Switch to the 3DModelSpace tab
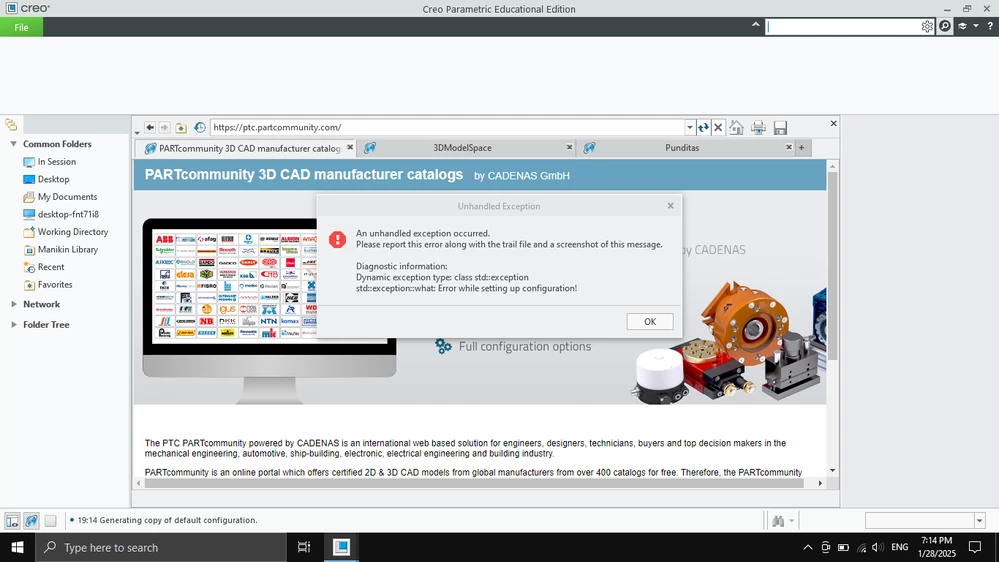The width and height of the screenshot is (999, 562). point(462,148)
